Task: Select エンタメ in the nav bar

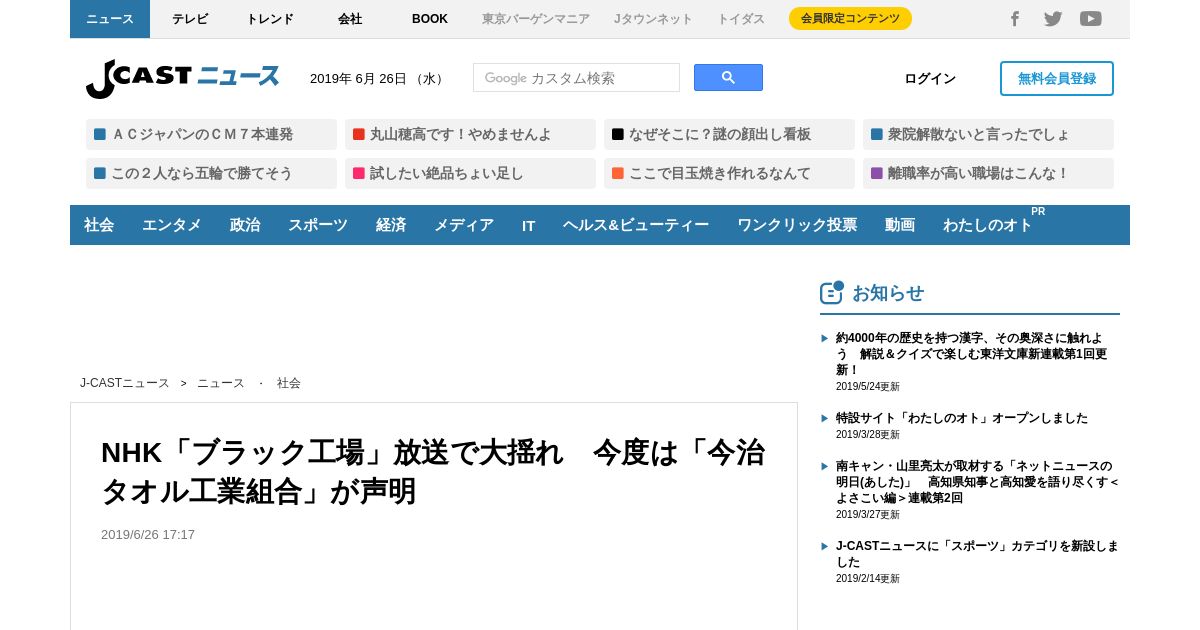Action: point(172,225)
